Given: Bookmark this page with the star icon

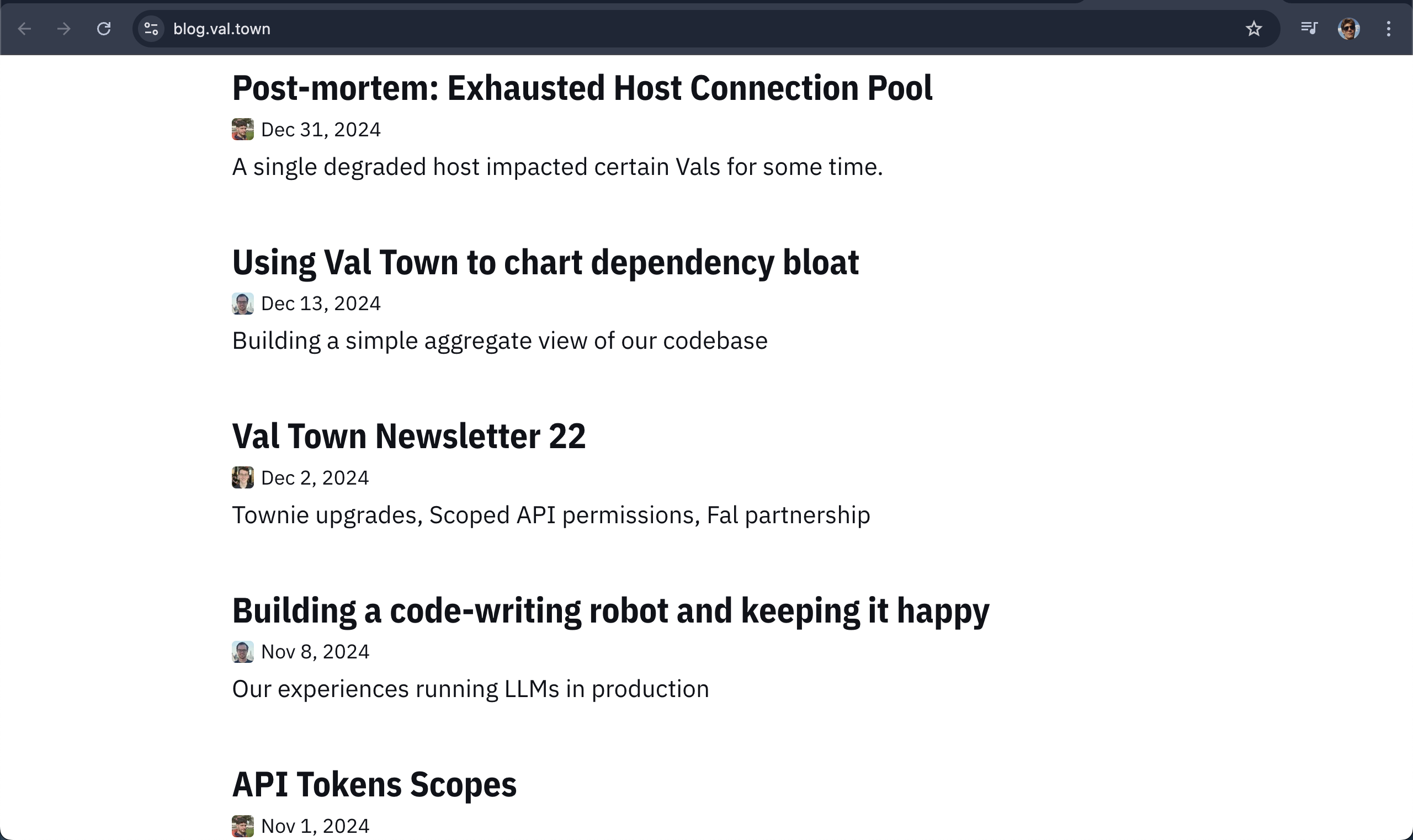Looking at the screenshot, I should pos(1254,28).
